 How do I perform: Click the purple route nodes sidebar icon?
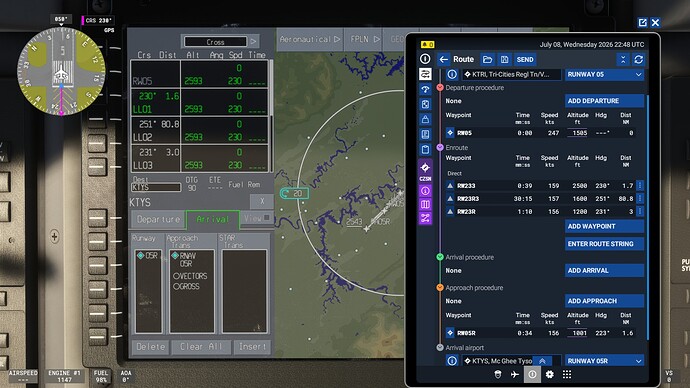point(425,218)
